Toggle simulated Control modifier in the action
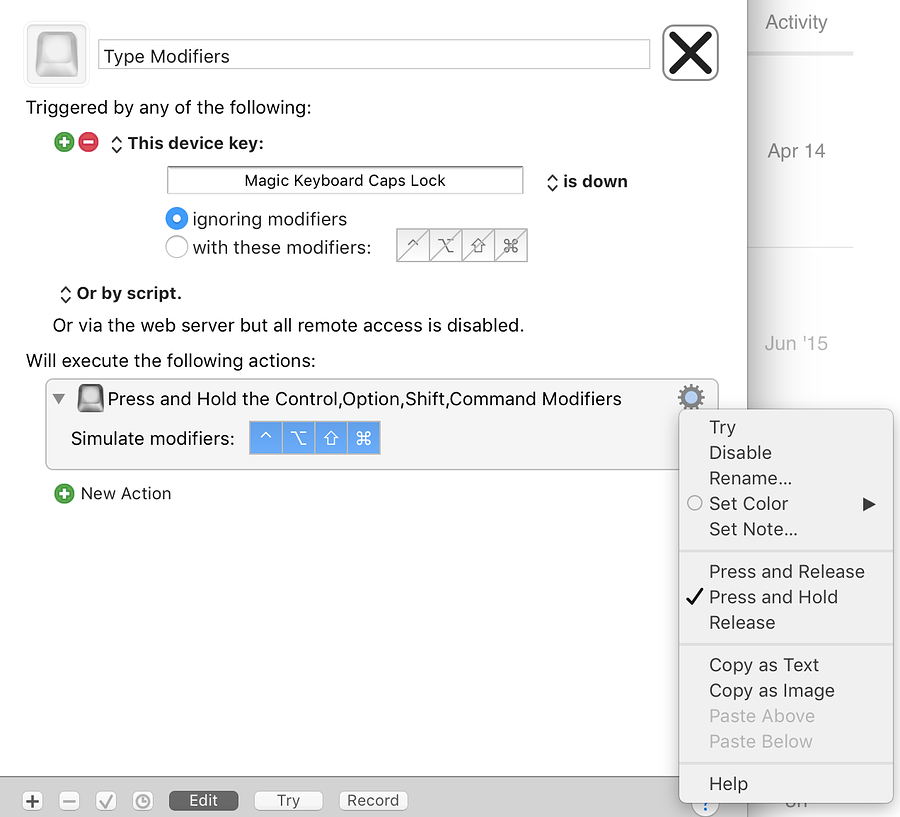Image resolution: width=900 pixels, height=817 pixels. coord(266,438)
